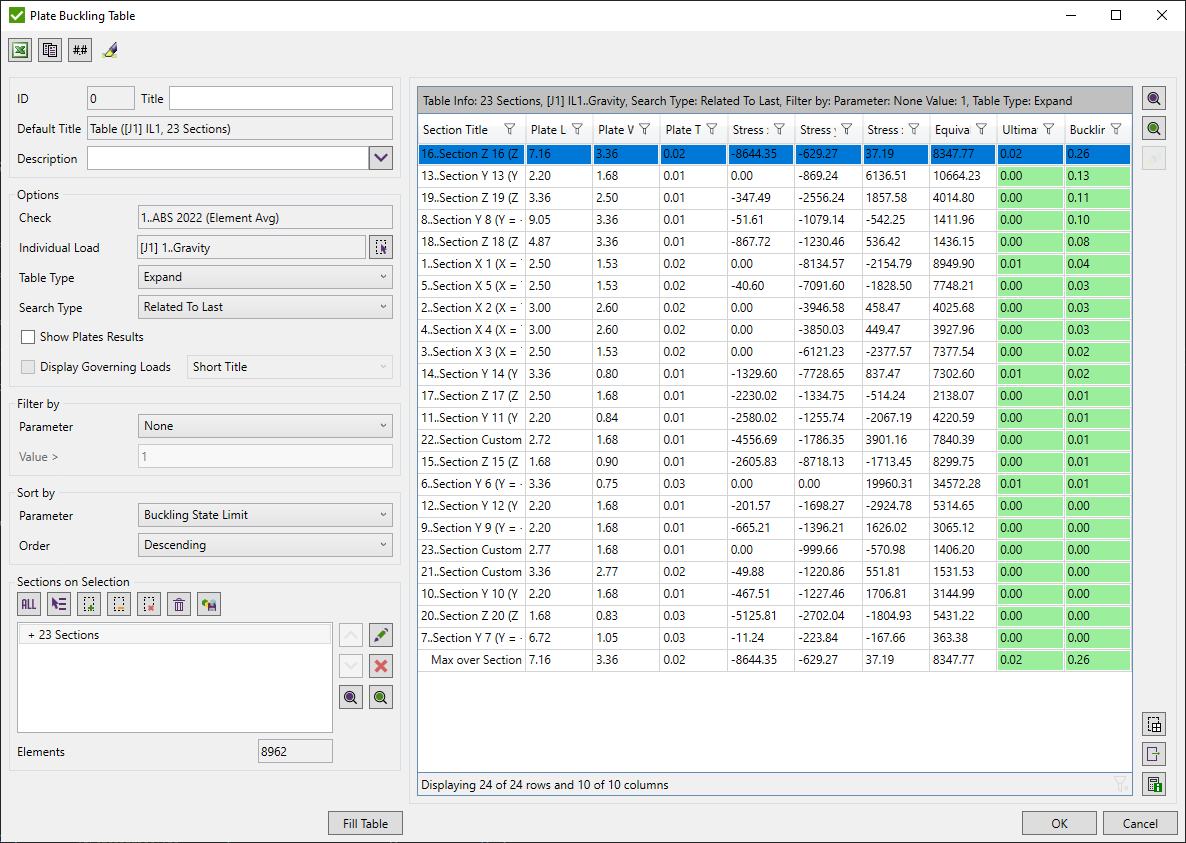Click in the Title input field
This screenshot has width=1186, height=843.
click(280, 98)
